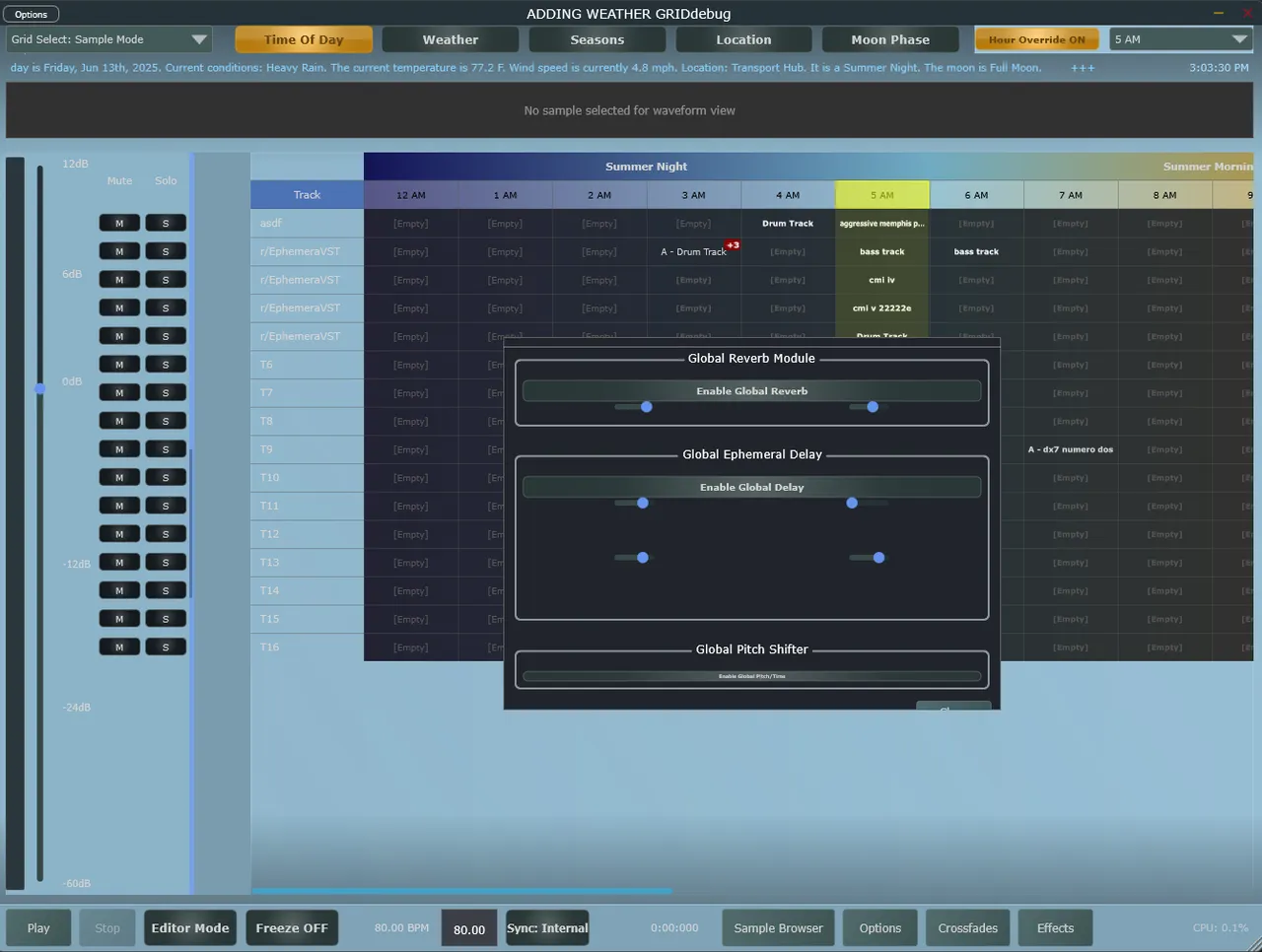Toggle Enable Global Reverb
The width and height of the screenshot is (1262, 952).
[751, 391]
